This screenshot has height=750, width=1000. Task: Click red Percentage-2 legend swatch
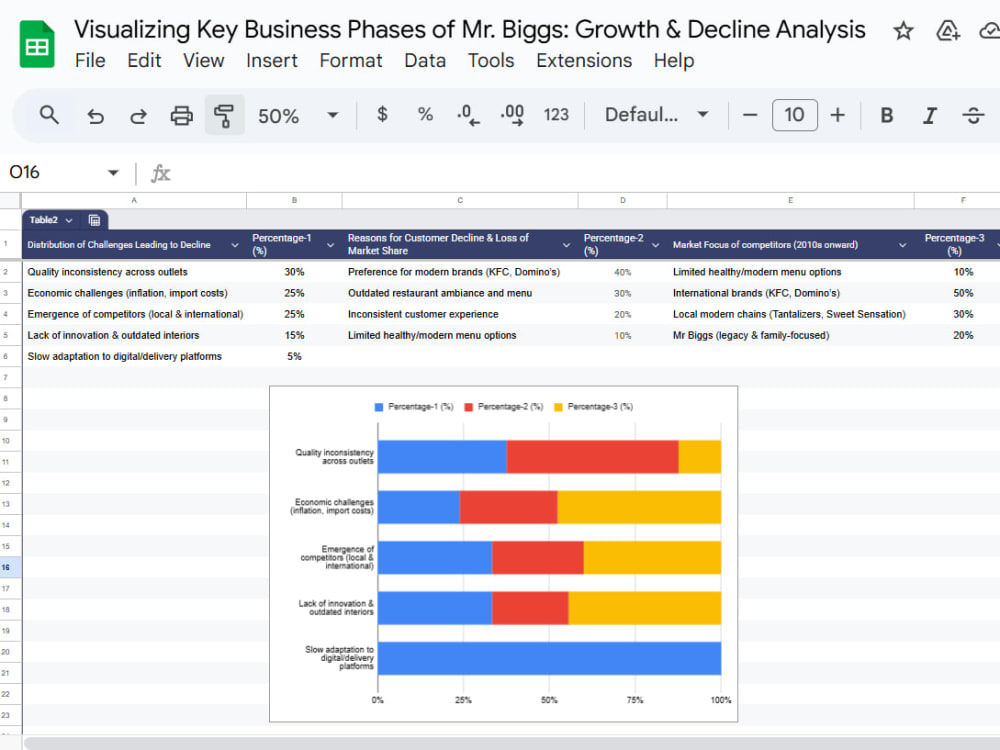tap(469, 407)
